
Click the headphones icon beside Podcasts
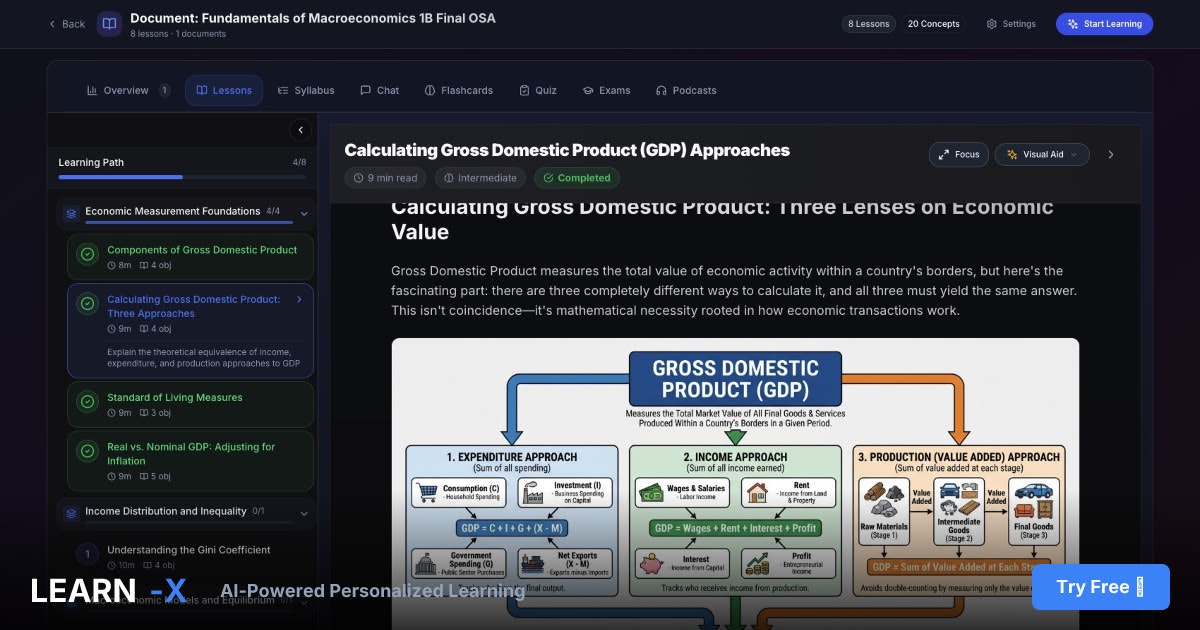659,90
